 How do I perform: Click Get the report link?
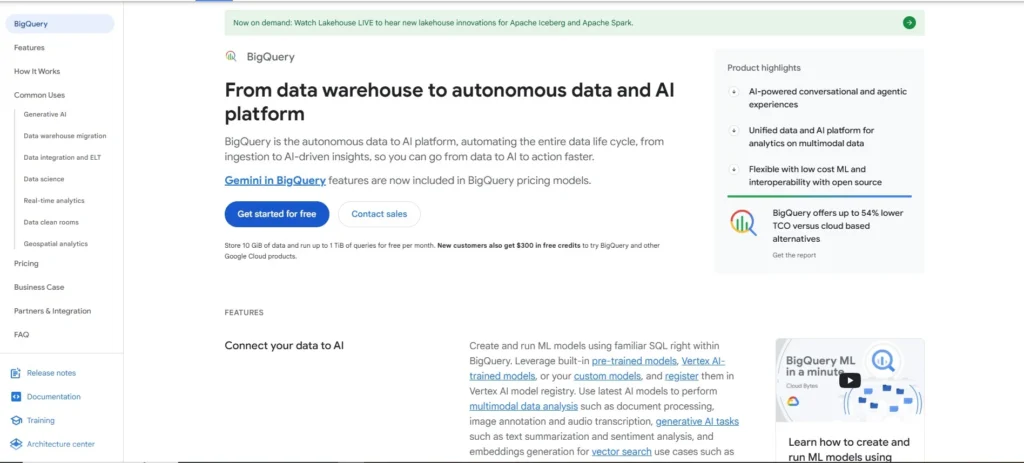(794, 255)
